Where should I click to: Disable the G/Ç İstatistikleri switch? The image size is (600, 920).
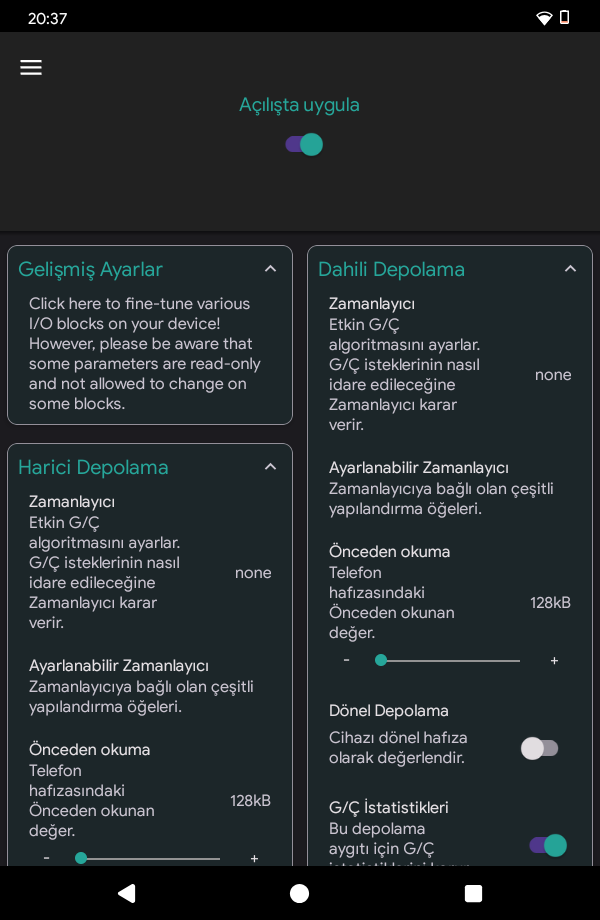point(548,846)
